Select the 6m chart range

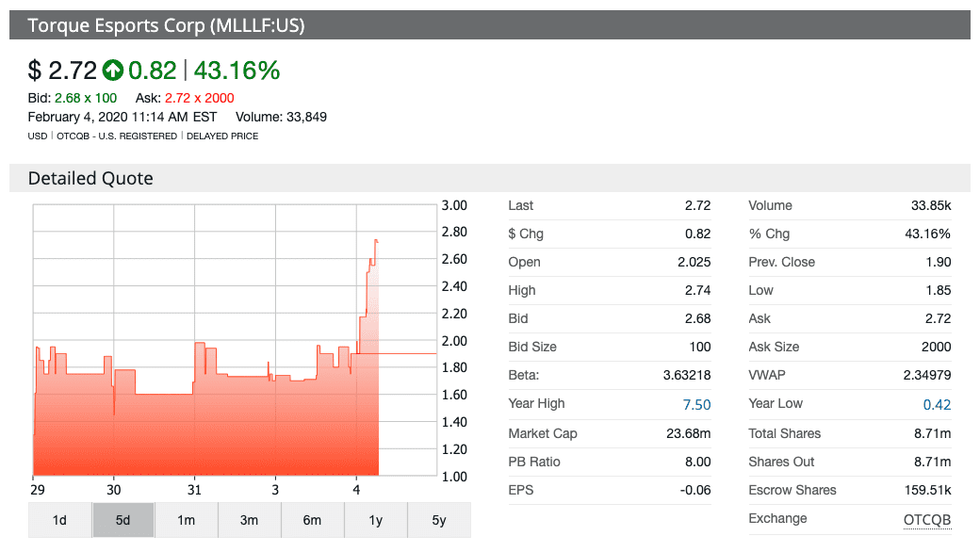point(312,520)
